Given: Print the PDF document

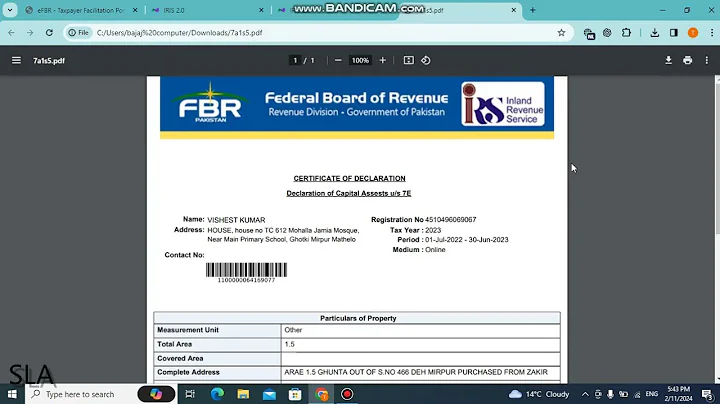Looking at the screenshot, I should [687, 60].
